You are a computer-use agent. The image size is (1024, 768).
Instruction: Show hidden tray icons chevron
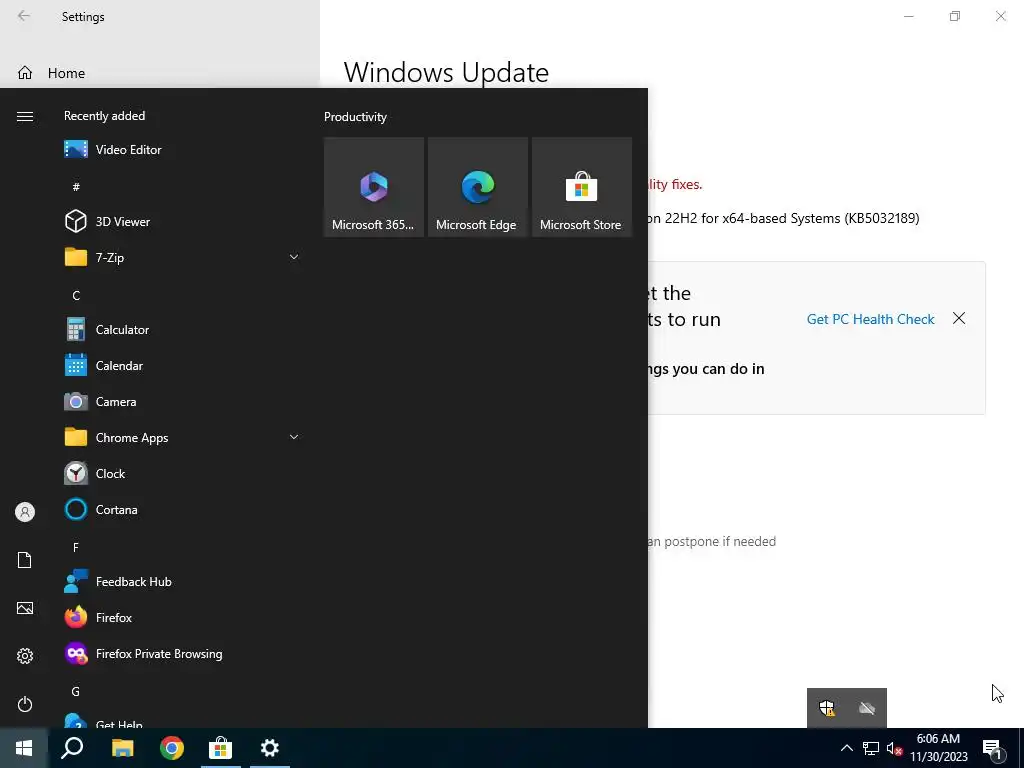[846, 748]
